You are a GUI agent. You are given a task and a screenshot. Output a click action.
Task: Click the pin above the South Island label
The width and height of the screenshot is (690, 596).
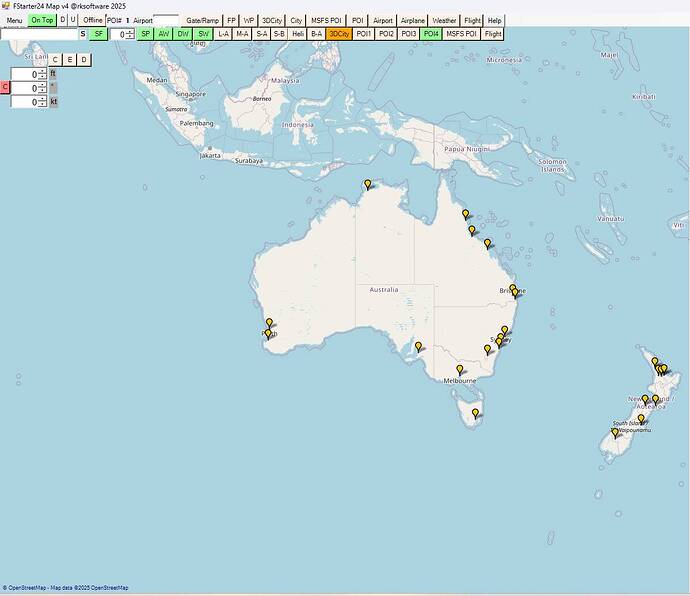pos(641,419)
